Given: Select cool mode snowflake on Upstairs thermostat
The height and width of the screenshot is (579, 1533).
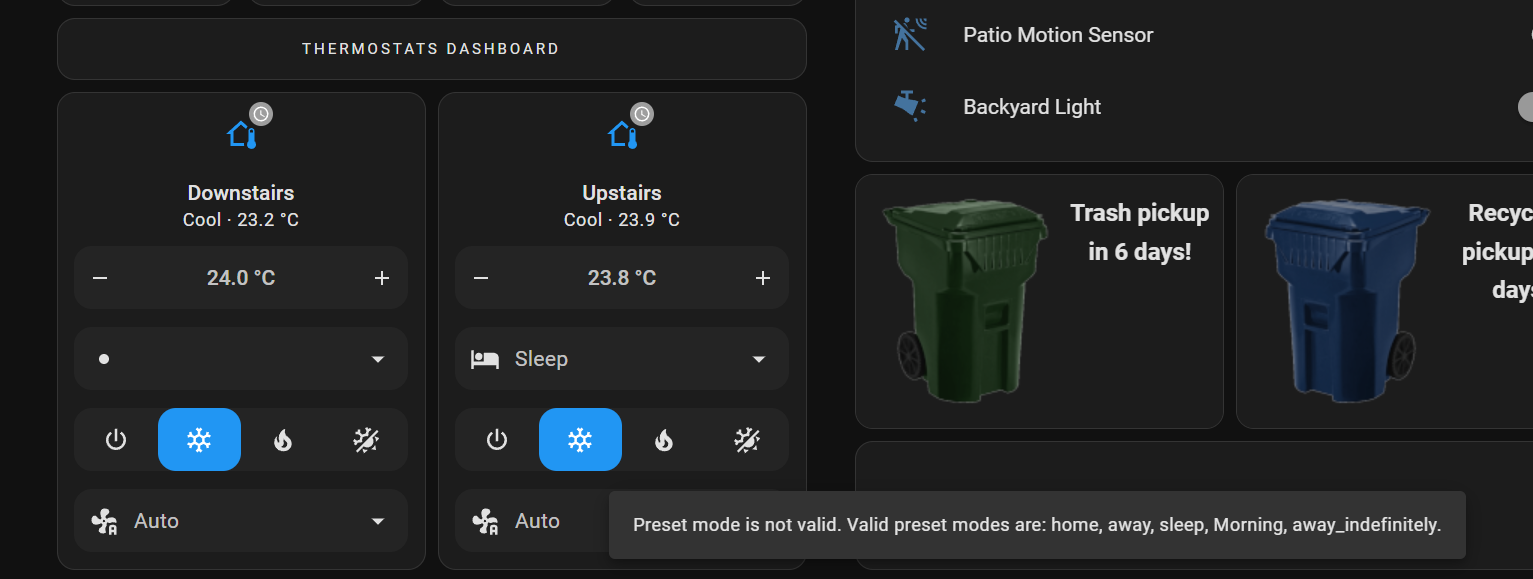Looking at the screenshot, I should 580,439.
